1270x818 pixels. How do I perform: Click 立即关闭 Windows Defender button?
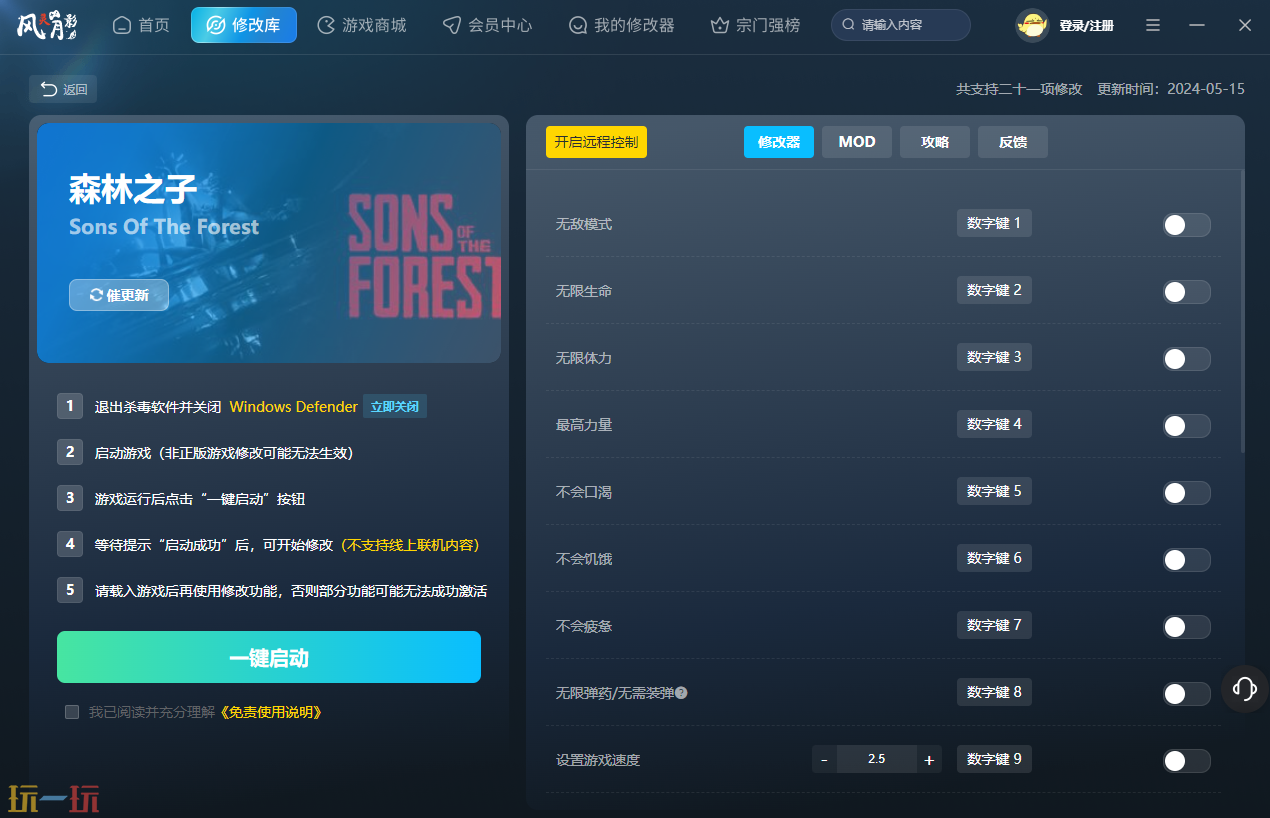point(395,406)
